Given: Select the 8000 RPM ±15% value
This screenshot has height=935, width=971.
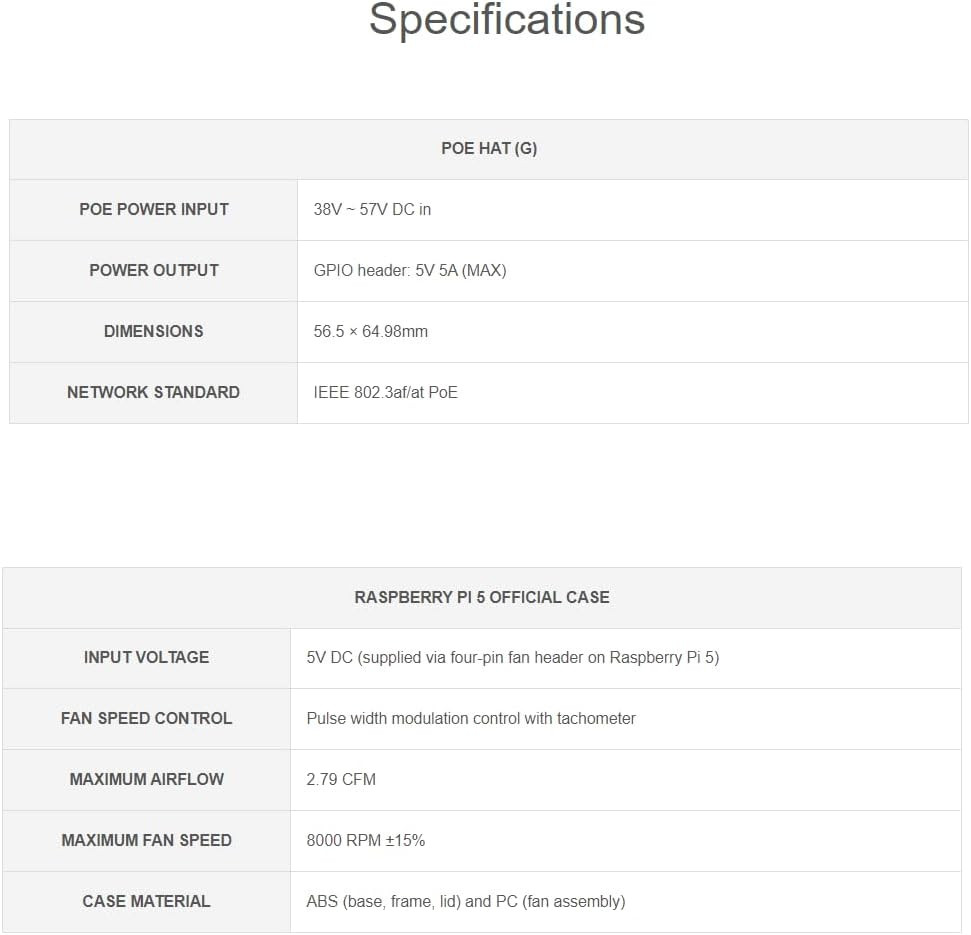Looking at the screenshot, I should (x=365, y=840).
